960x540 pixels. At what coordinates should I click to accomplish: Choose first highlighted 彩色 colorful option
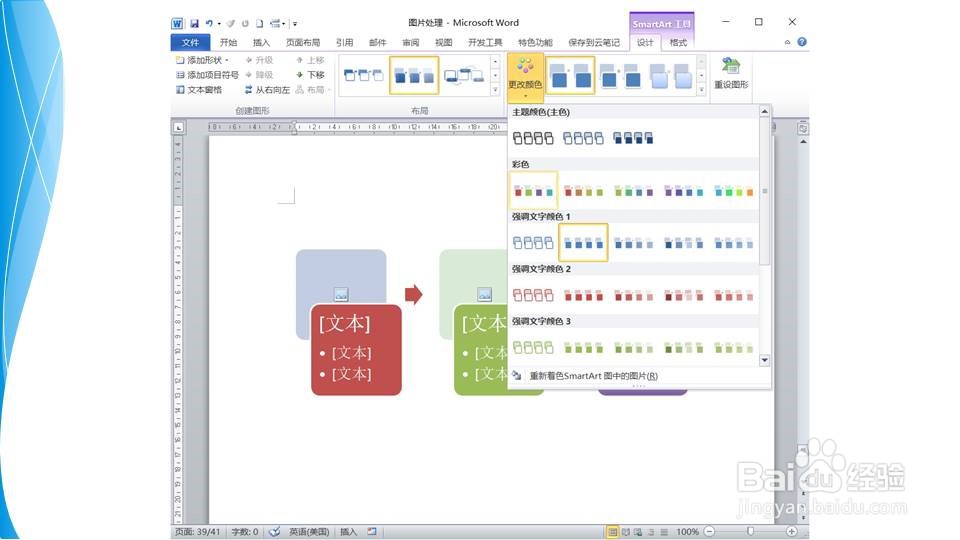click(533, 190)
